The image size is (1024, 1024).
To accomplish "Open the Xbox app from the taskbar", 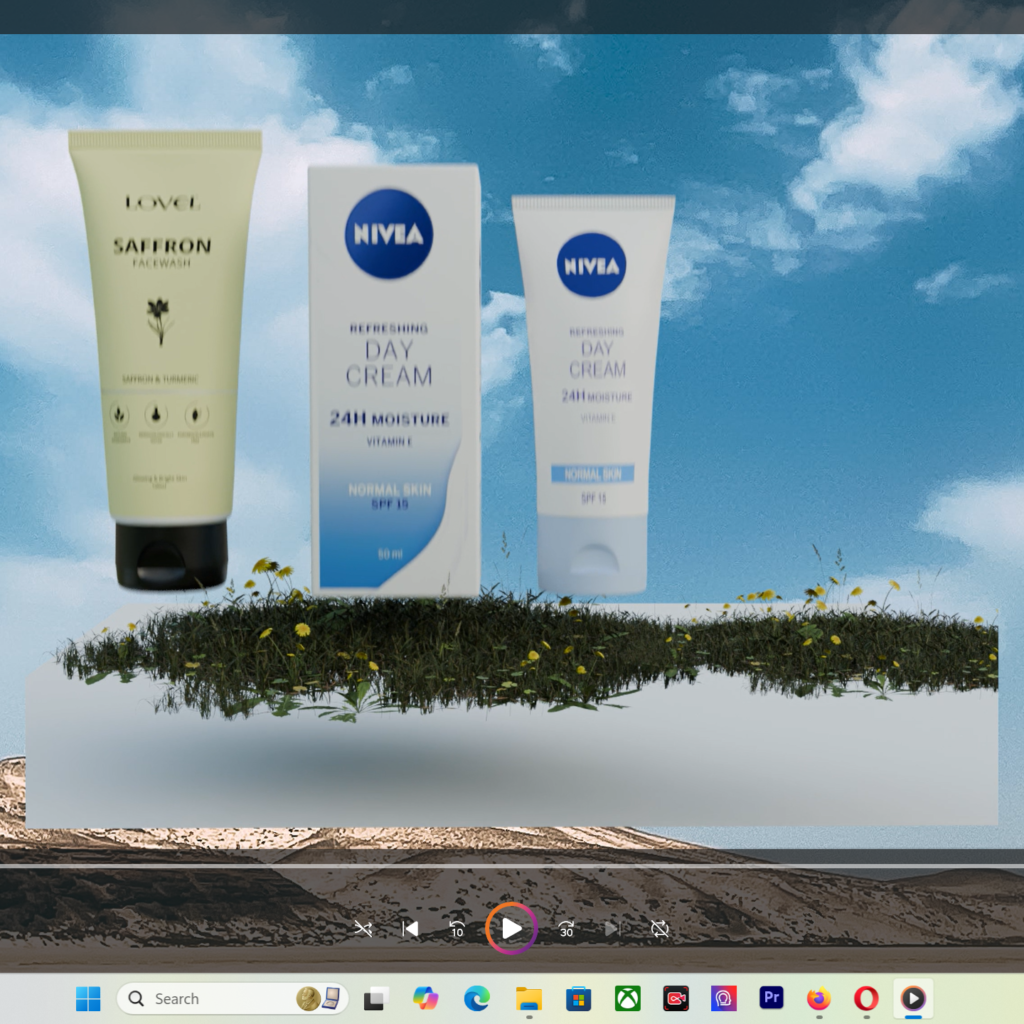I will pyautogui.click(x=628, y=998).
